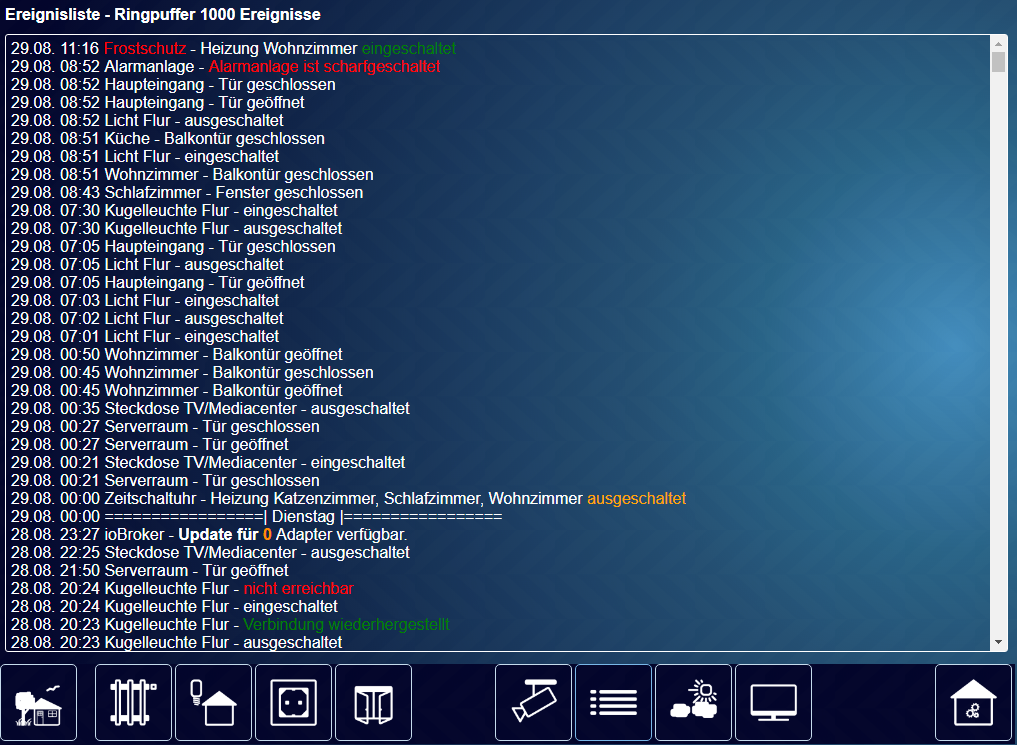Open the lamp and house lighting page
This screenshot has height=745, width=1017.
point(213,702)
